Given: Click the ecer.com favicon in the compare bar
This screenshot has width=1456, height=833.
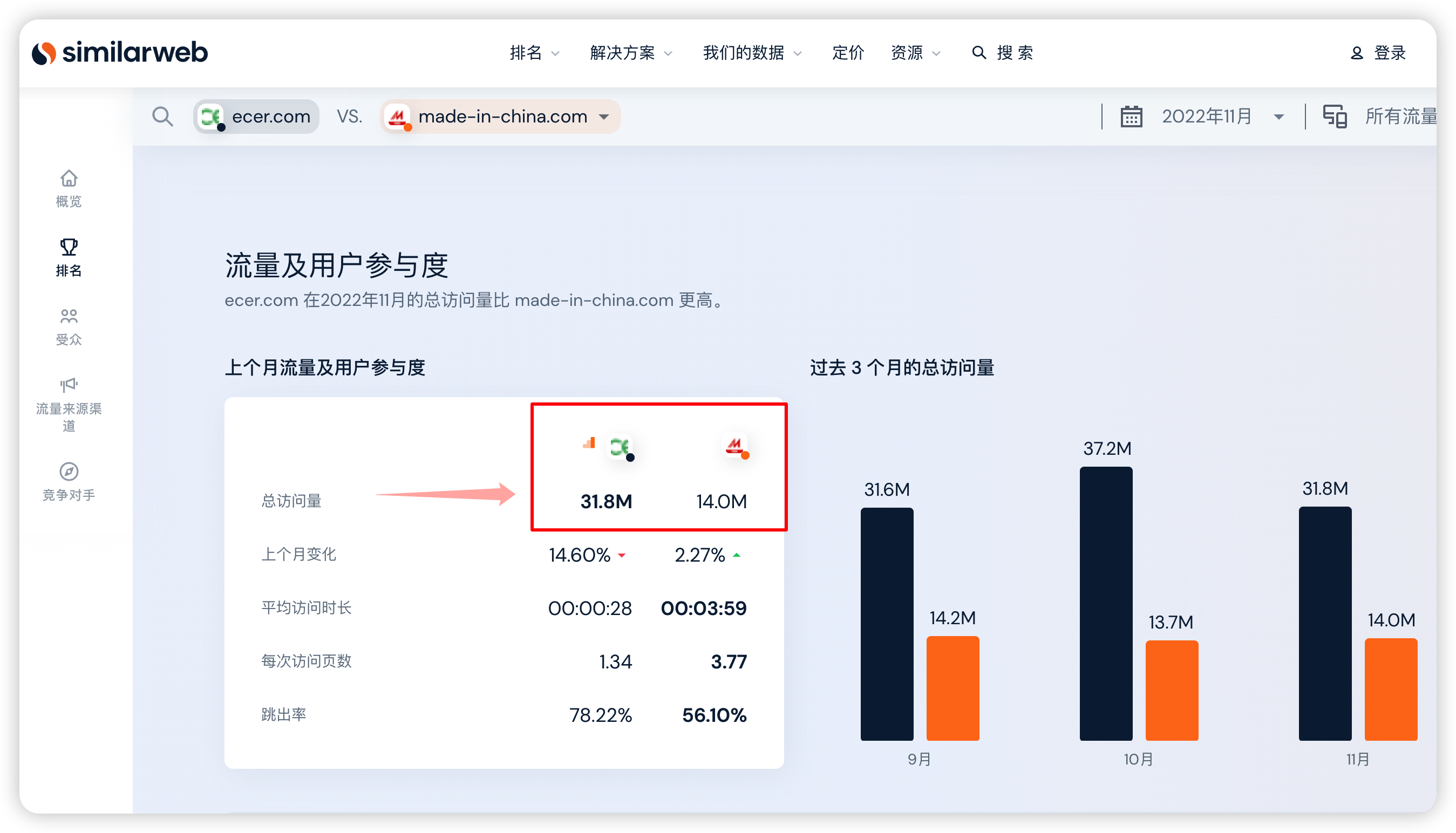Looking at the screenshot, I should point(210,117).
